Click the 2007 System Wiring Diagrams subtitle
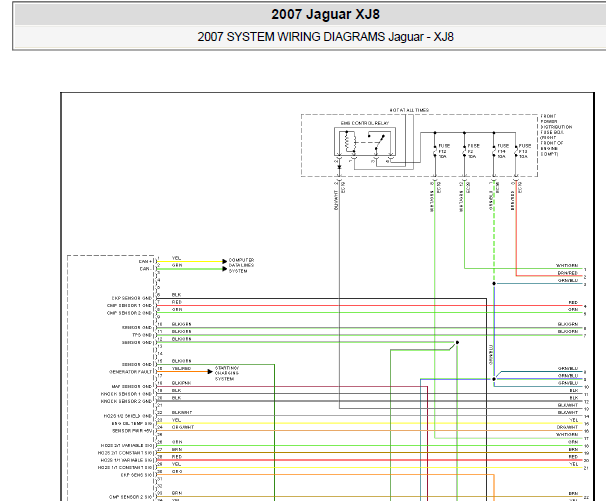 click(x=325, y=37)
